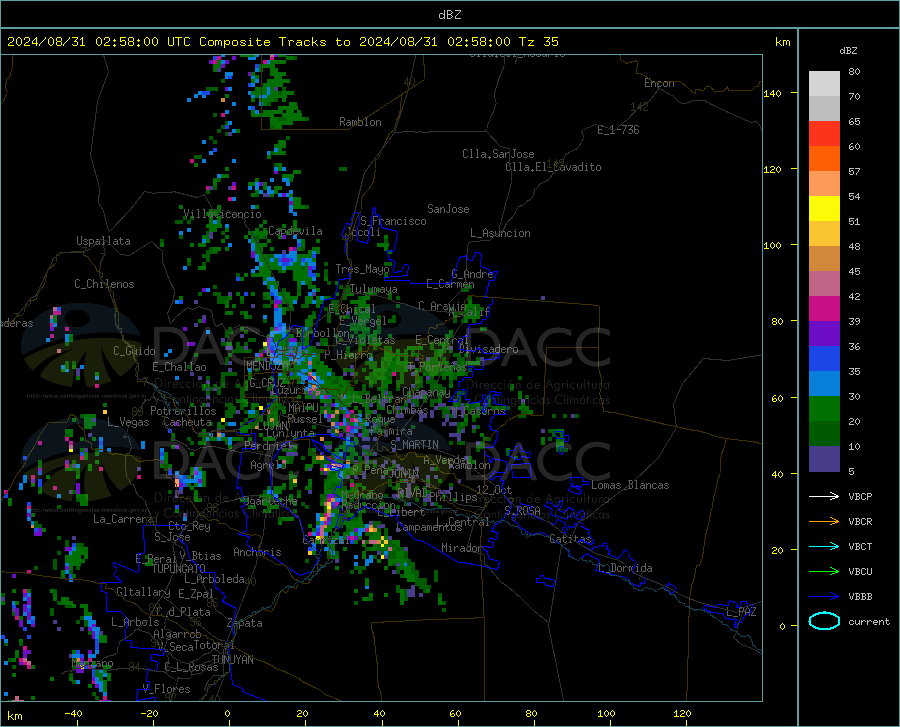The width and height of the screenshot is (900, 727).
Task: Click the cyan VBCT arrow icon
Action: (x=824, y=546)
